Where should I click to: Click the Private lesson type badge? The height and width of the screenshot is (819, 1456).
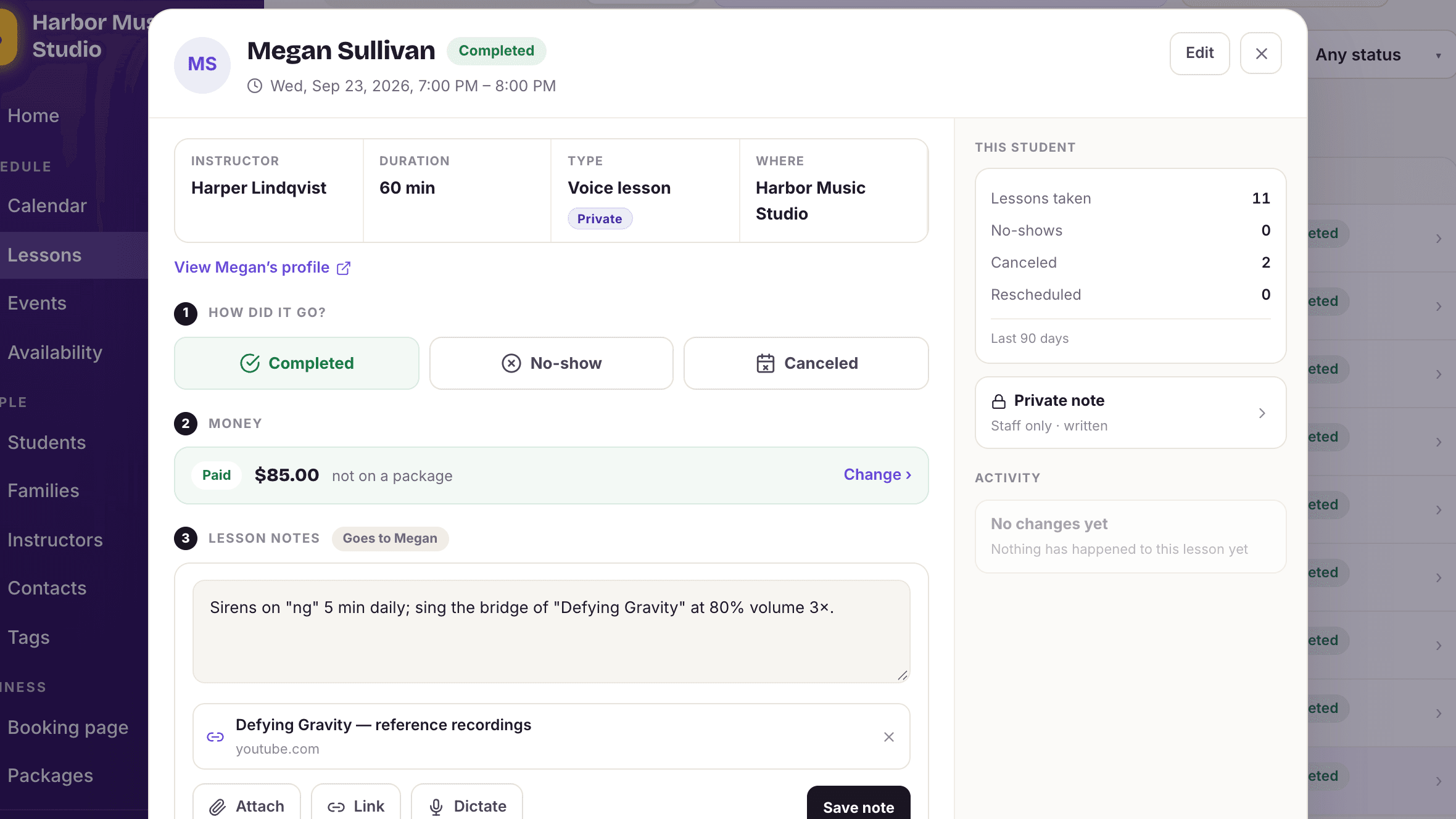pyautogui.click(x=600, y=219)
